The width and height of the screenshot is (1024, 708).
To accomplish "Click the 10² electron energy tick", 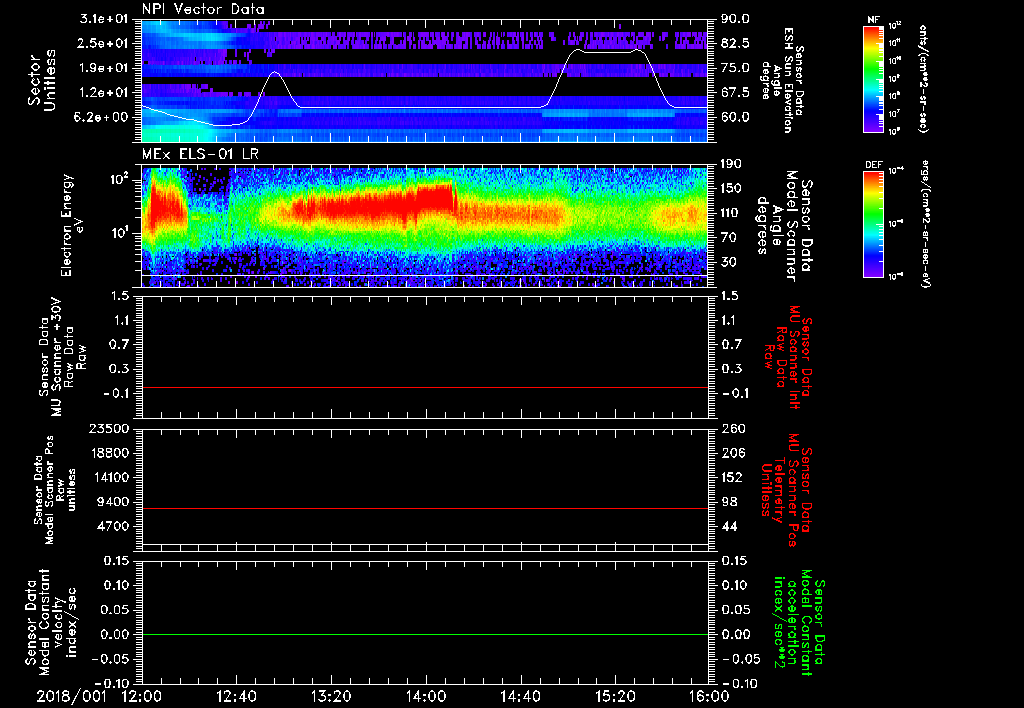I will point(118,179).
